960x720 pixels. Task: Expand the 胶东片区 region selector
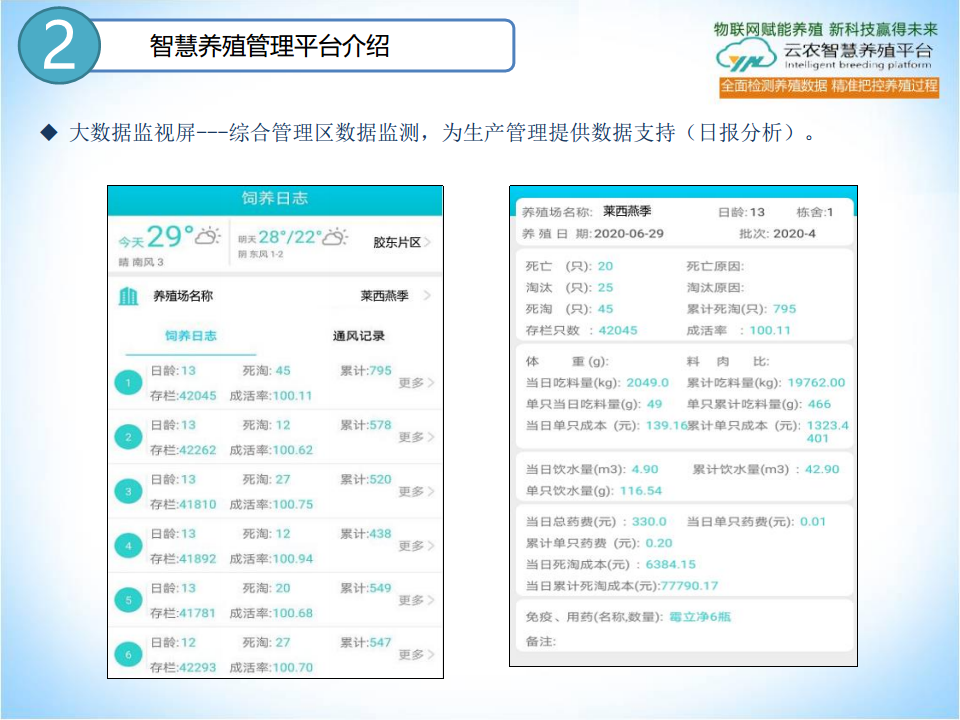click(x=402, y=242)
